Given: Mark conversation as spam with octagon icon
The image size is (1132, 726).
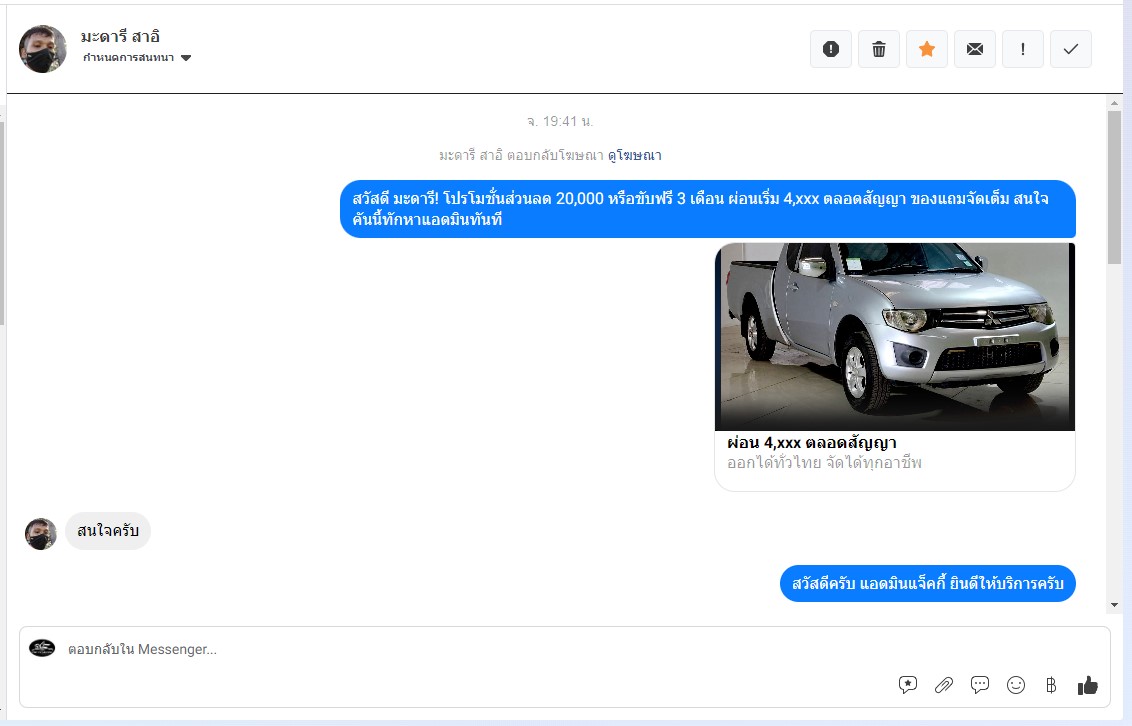Looking at the screenshot, I should click(830, 49).
